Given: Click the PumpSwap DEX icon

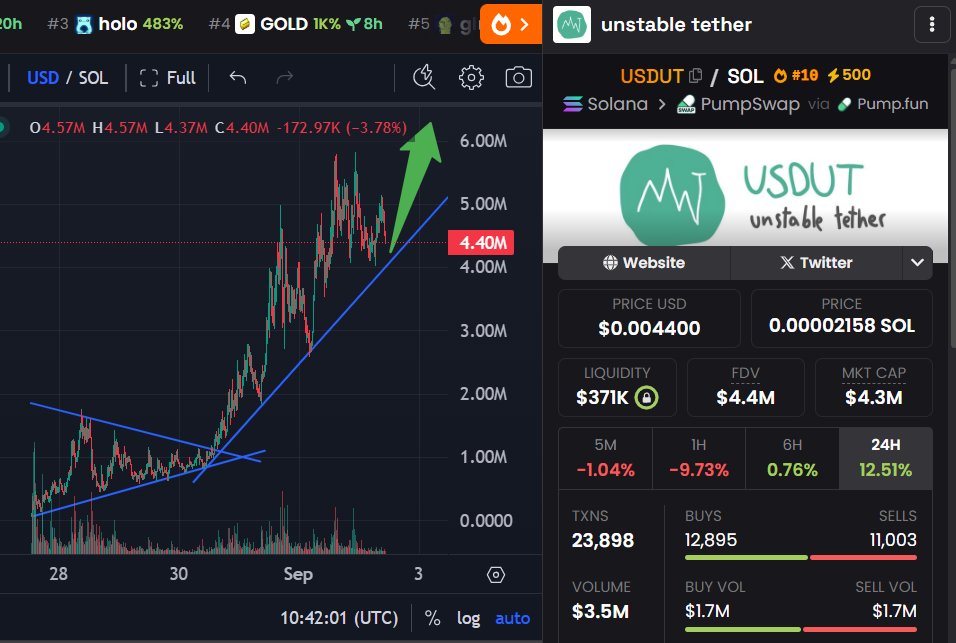Looking at the screenshot, I should pos(687,104).
